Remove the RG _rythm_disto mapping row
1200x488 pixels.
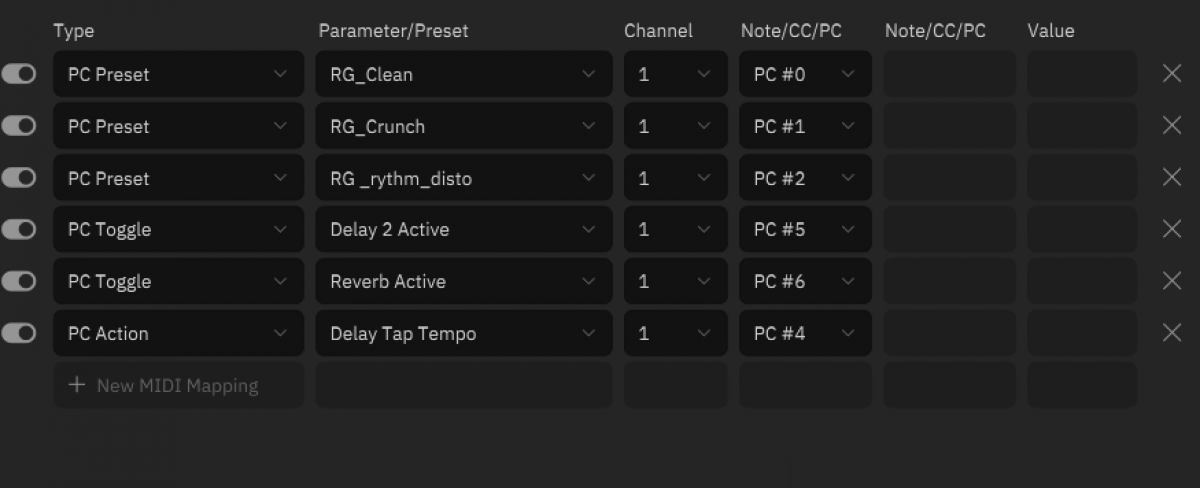click(x=1172, y=178)
